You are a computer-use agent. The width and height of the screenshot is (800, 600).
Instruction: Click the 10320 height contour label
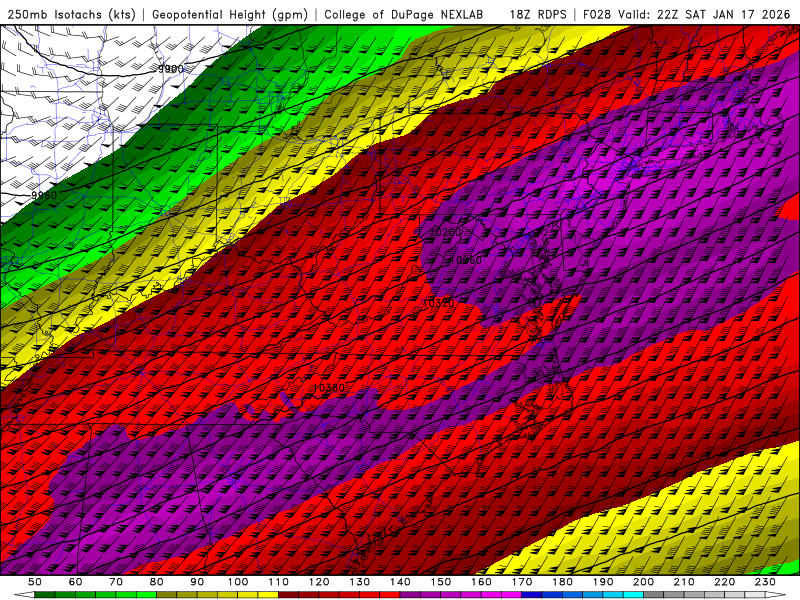click(439, 303)
